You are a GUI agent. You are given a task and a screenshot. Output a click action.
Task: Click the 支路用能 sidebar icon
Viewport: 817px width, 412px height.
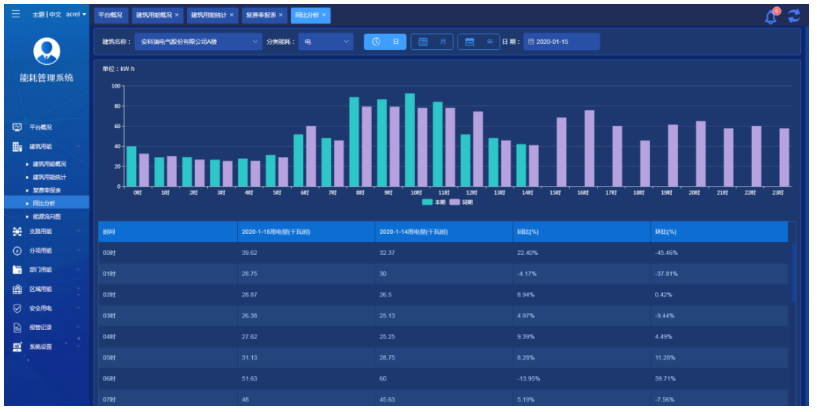(x=17, y=231)
